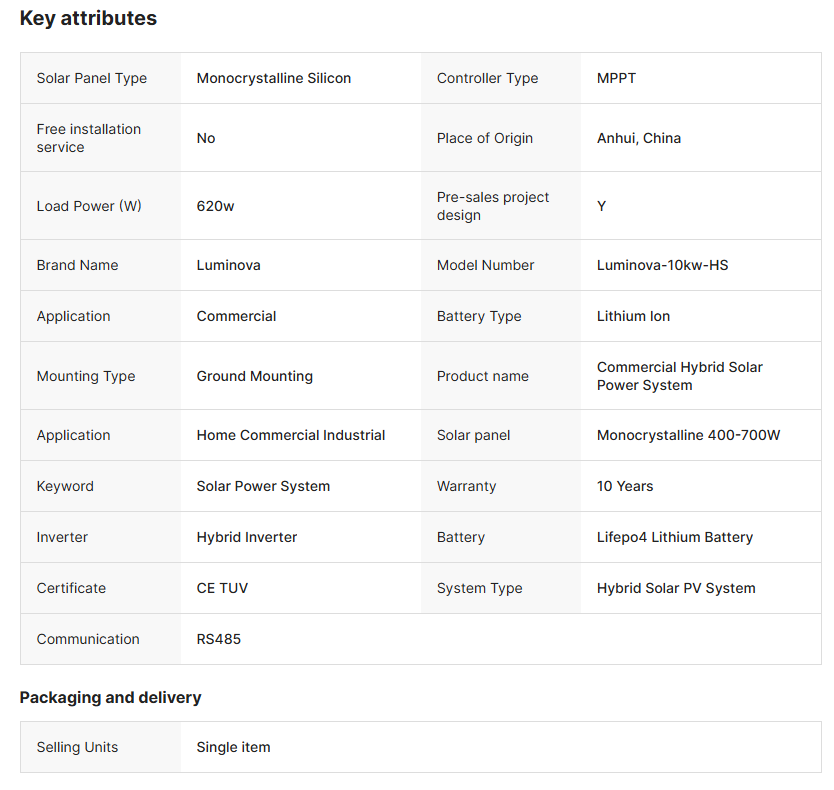Select the Hybrid Inverter value

(246, 537)
